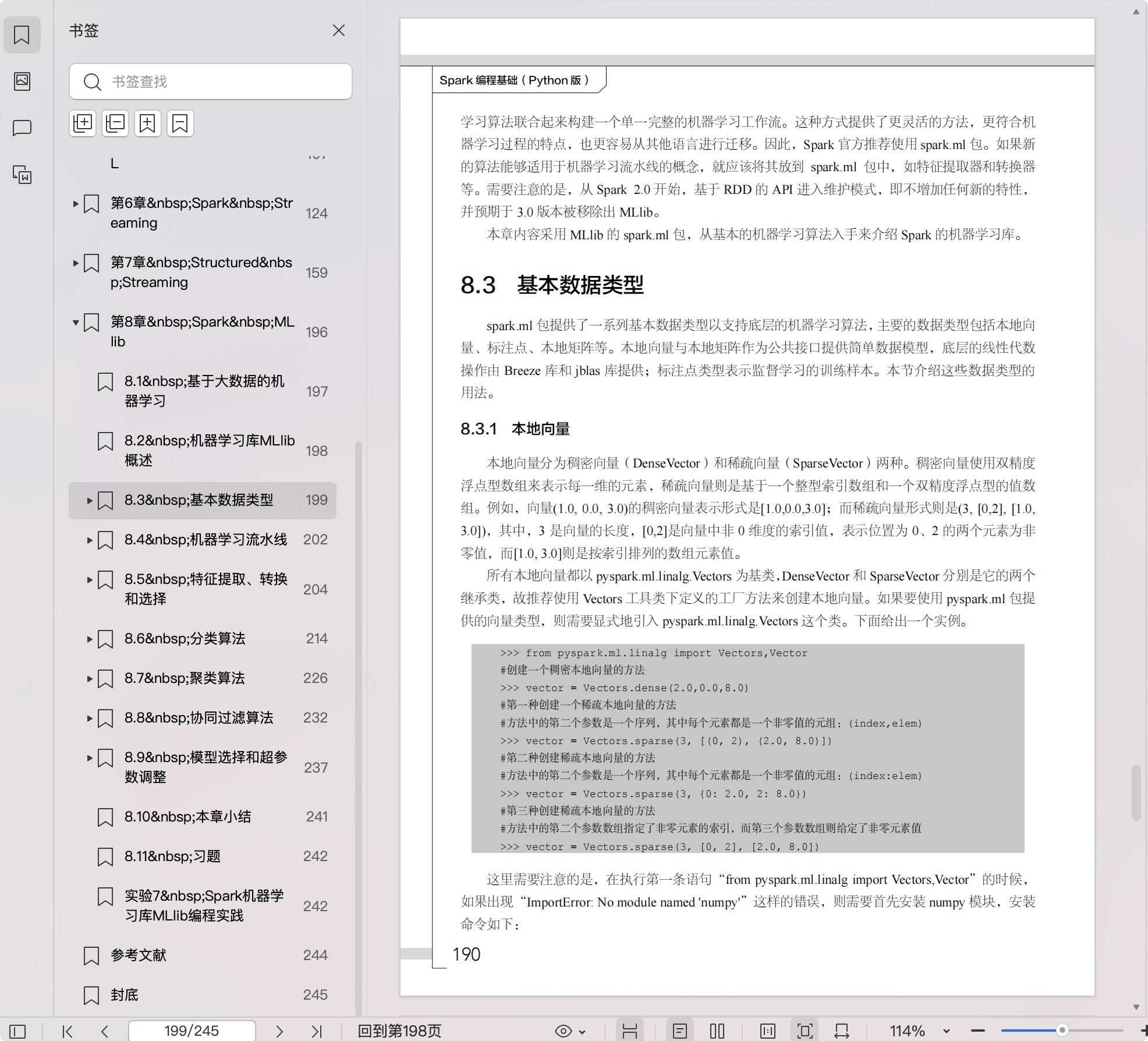Click the page number field 199/245
The image size is (1148, 1041).
(x=192, y=1031)
